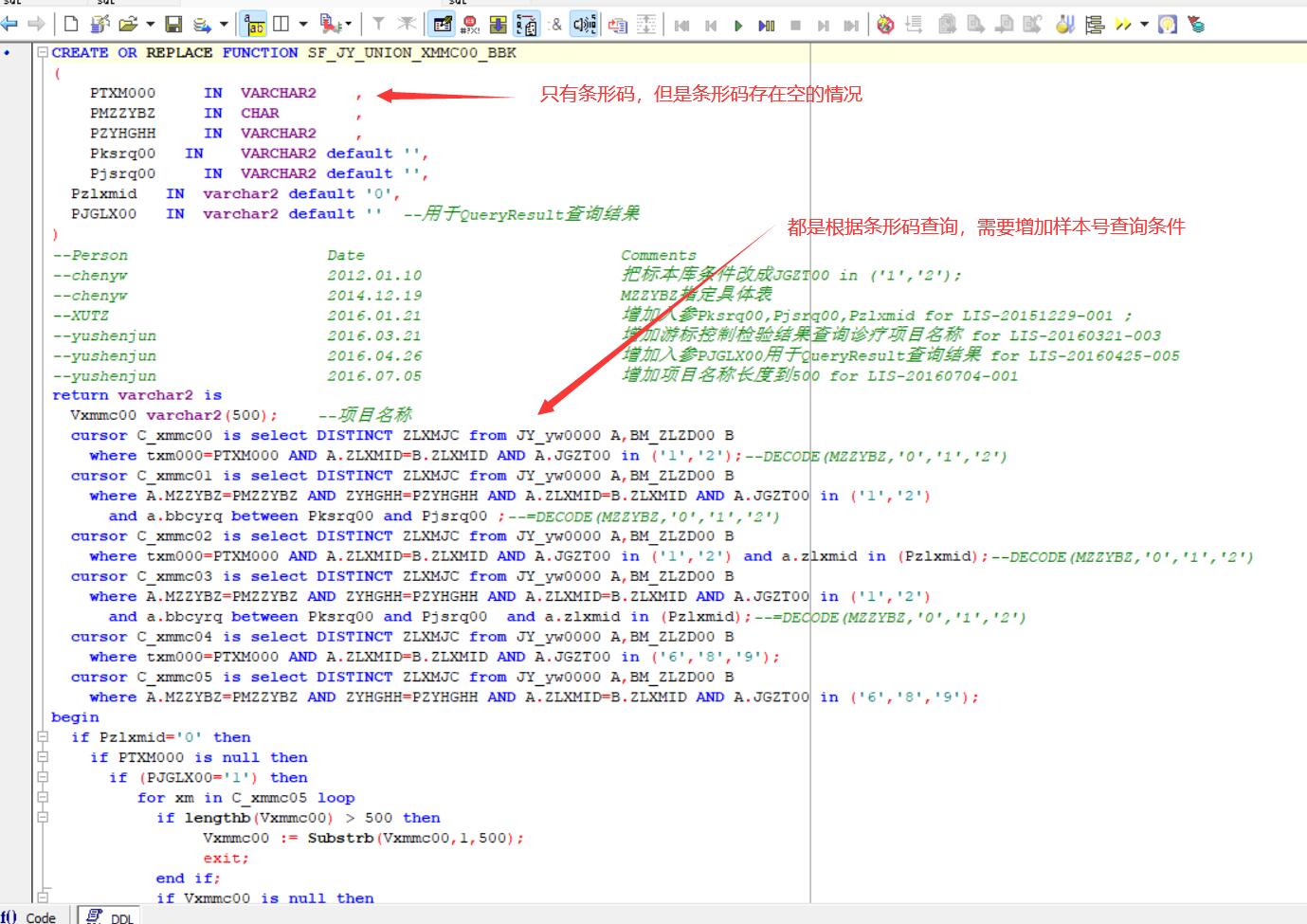The height and width of the screenshot is (924, 1307).
Task: Open the split-window layout dropdown arrow
Action: 303,25
